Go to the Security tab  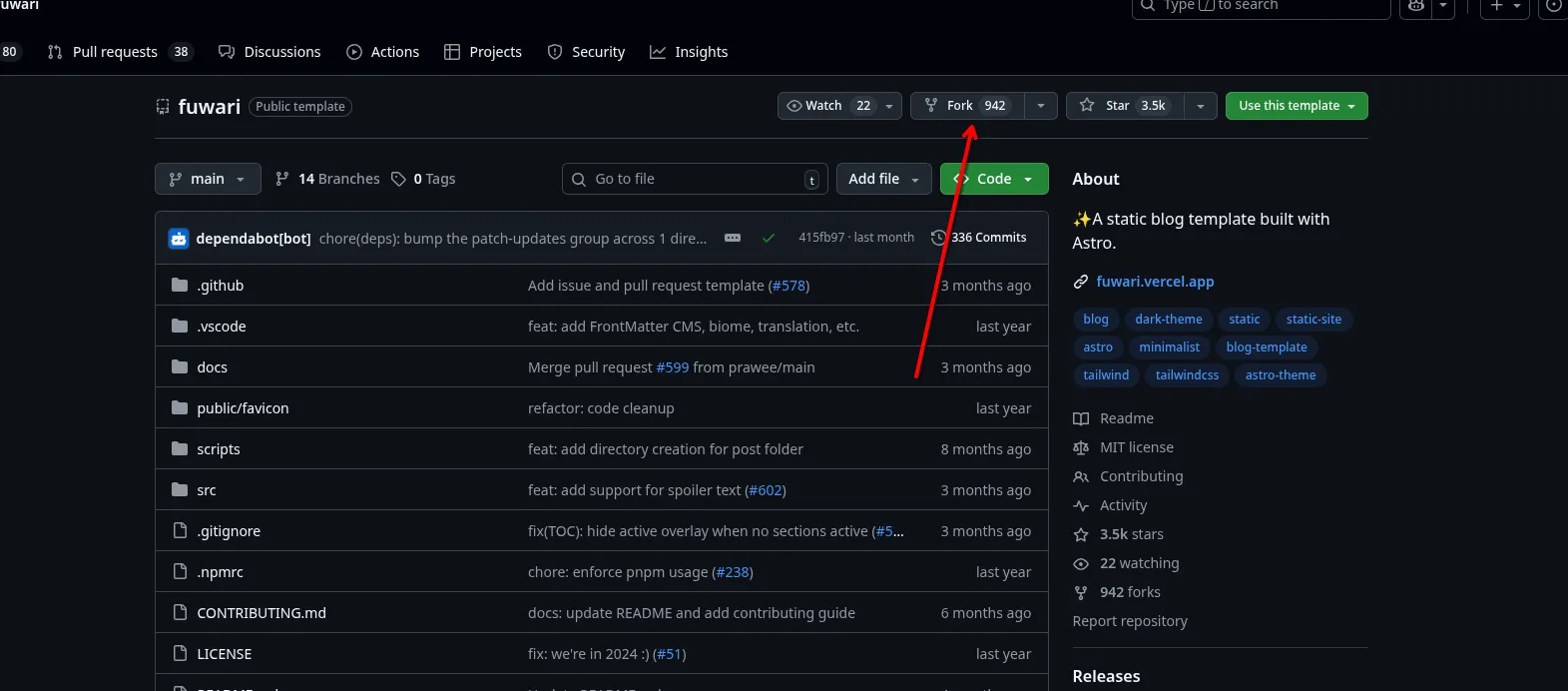pyautogui.click(x=586, y=52)
